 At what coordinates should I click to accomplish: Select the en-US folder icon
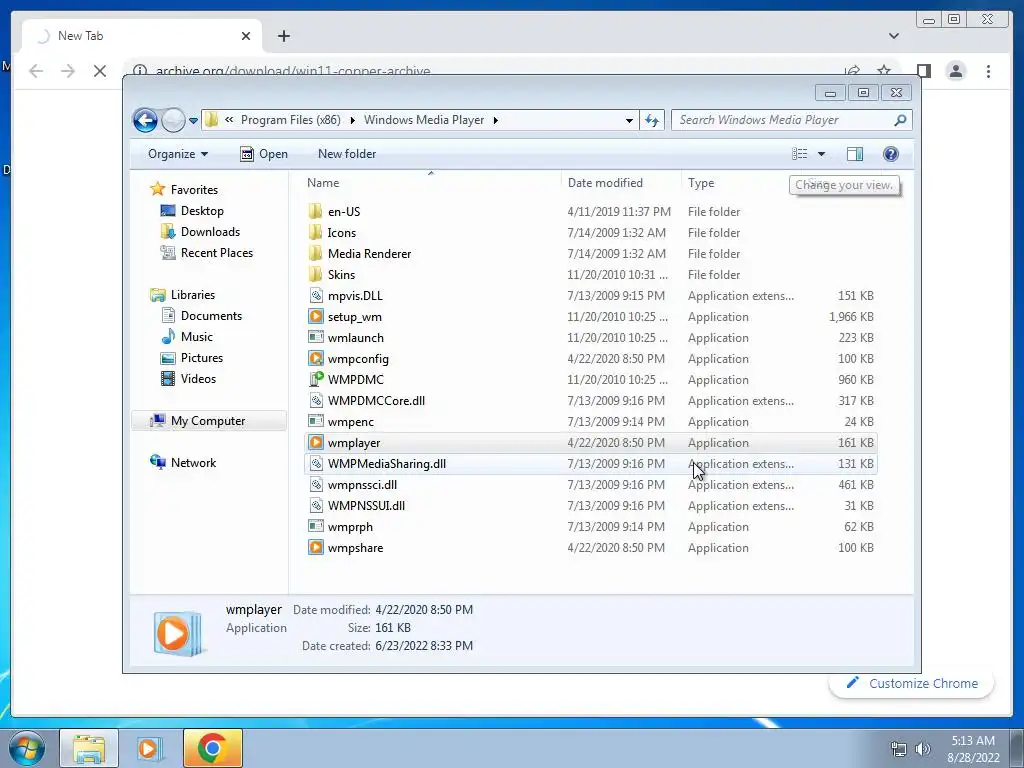(x=315, y=212)
